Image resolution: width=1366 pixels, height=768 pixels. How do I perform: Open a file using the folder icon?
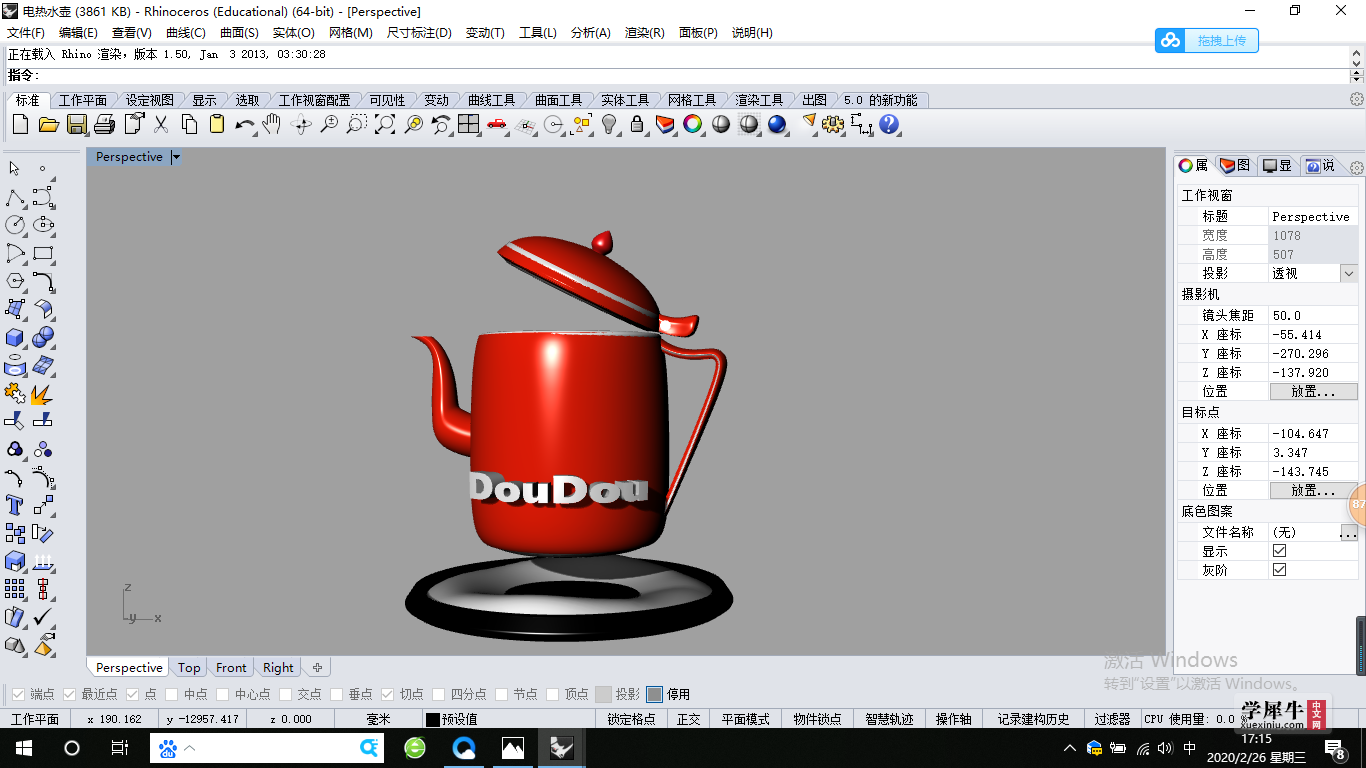[48, 124]
